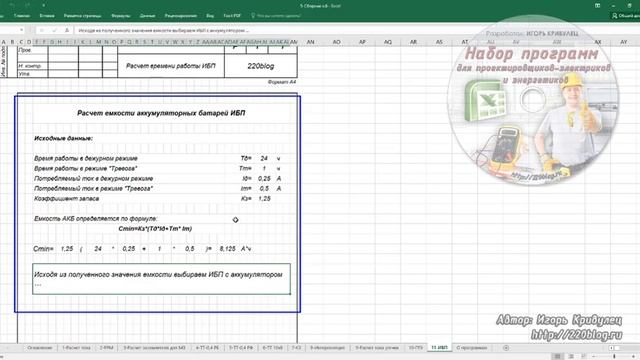640x360 pixels.
Task: Switch to Page Layout view icon
Action: point(571,356)
